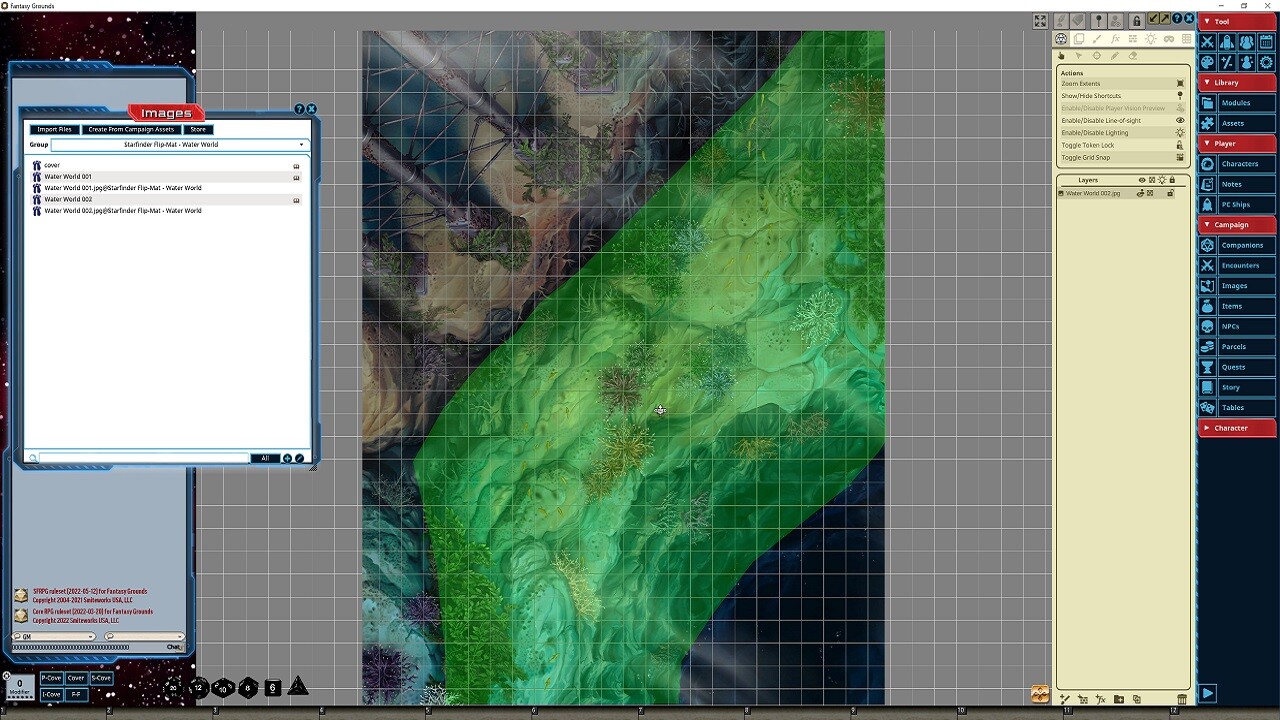This screenshot has width=1280, height=720.
Task: Open the Assets library
Action: coord(1240,123)
